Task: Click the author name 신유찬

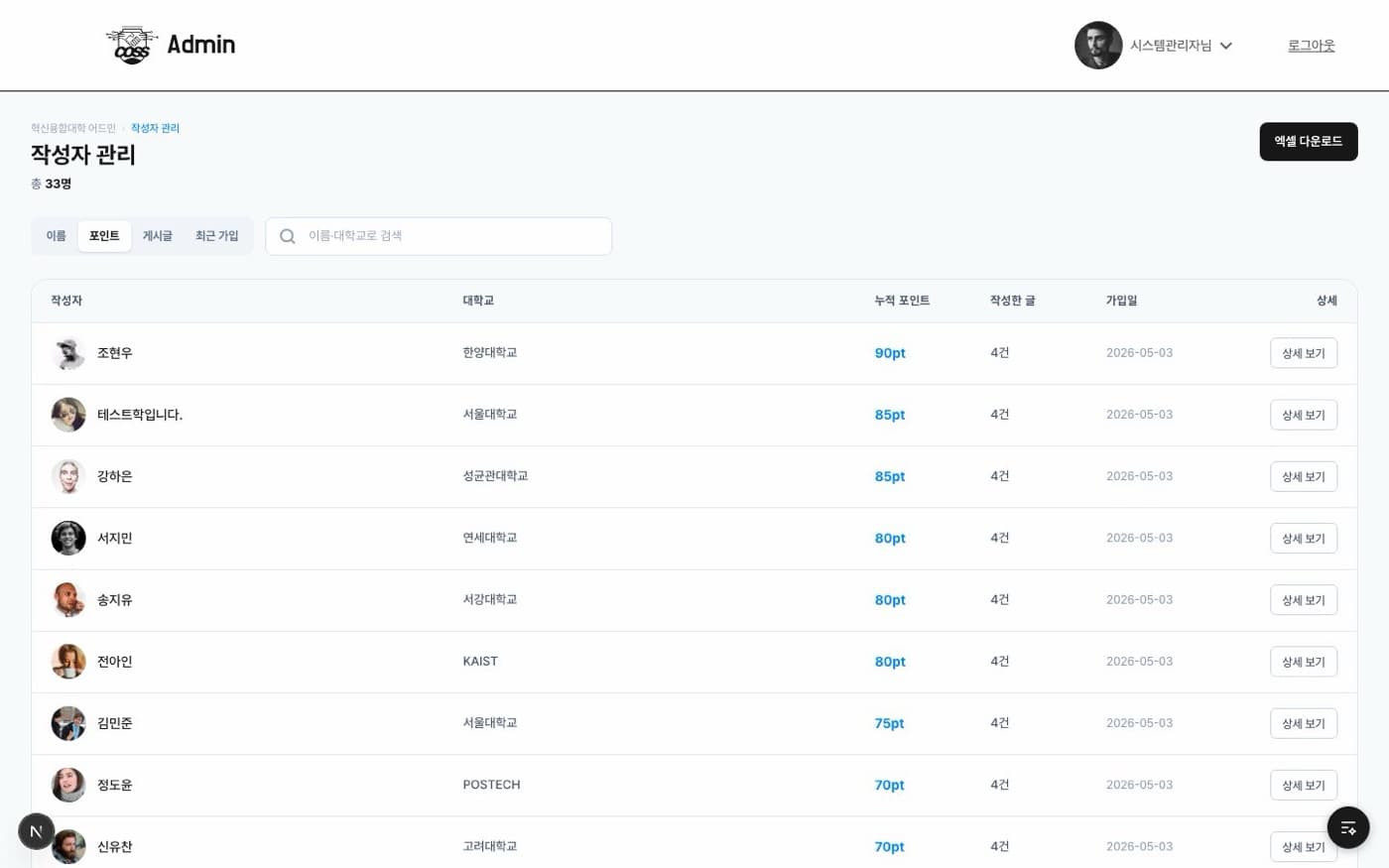Action: (x=115, y=846)
